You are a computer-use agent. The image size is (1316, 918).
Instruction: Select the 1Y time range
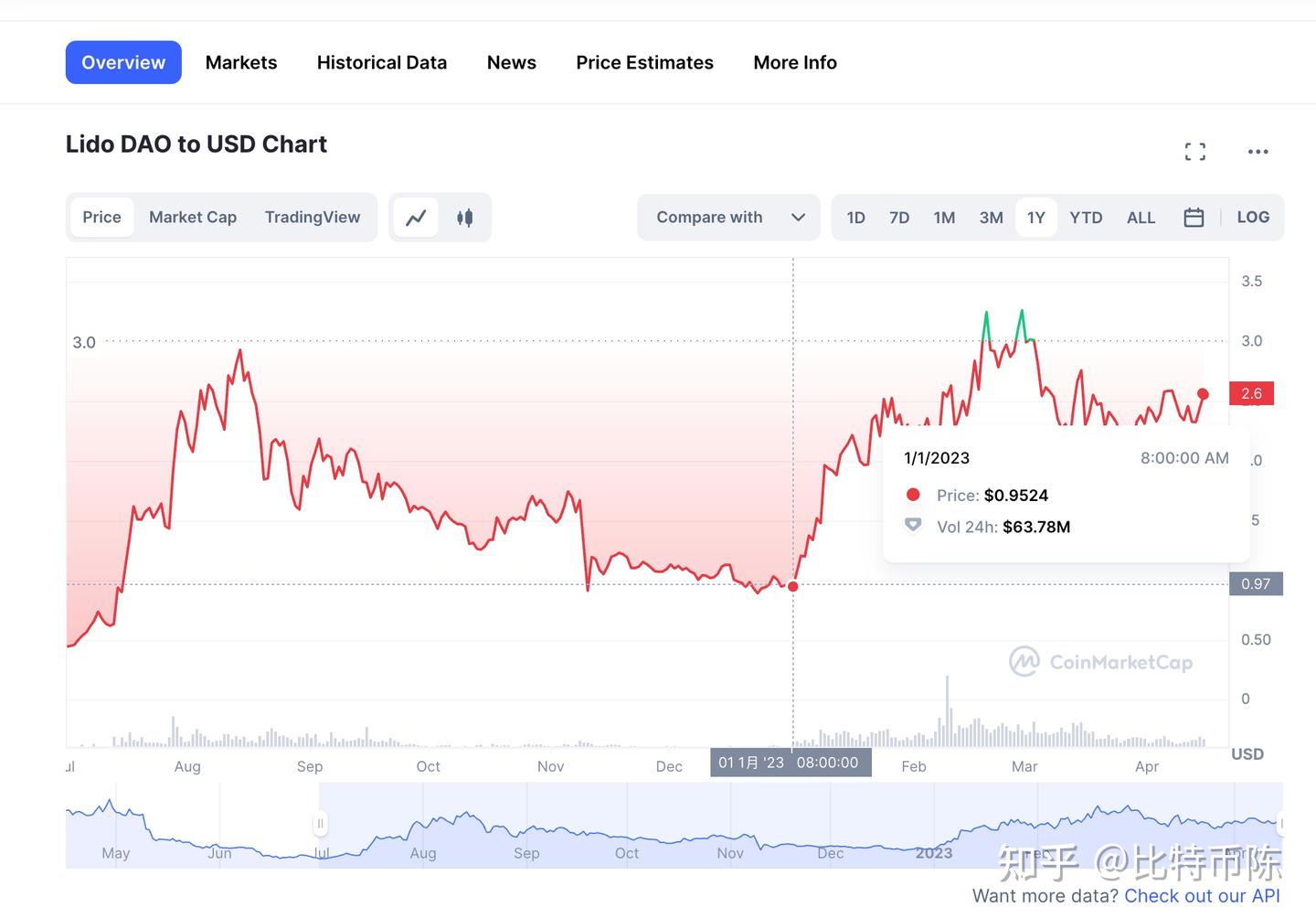[x=1035, y=218]
